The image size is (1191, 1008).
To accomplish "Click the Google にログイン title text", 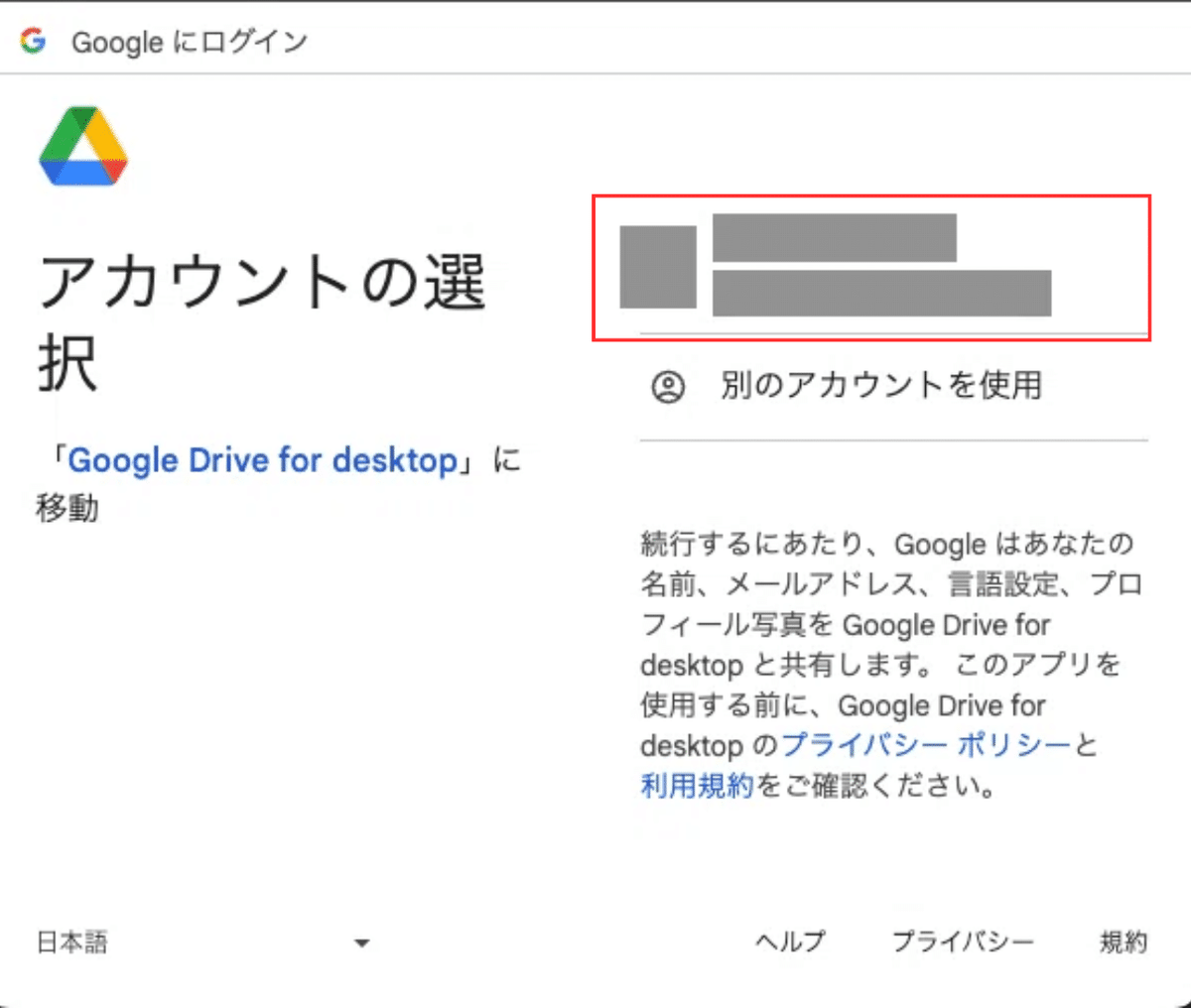I will tap(190, 42).
